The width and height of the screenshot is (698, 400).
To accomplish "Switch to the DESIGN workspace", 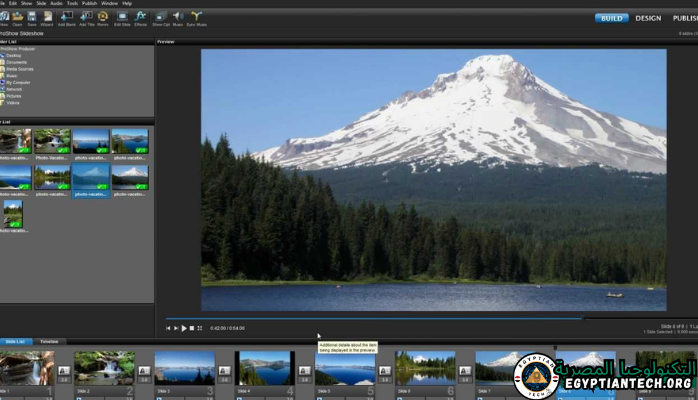I will 648,18.
